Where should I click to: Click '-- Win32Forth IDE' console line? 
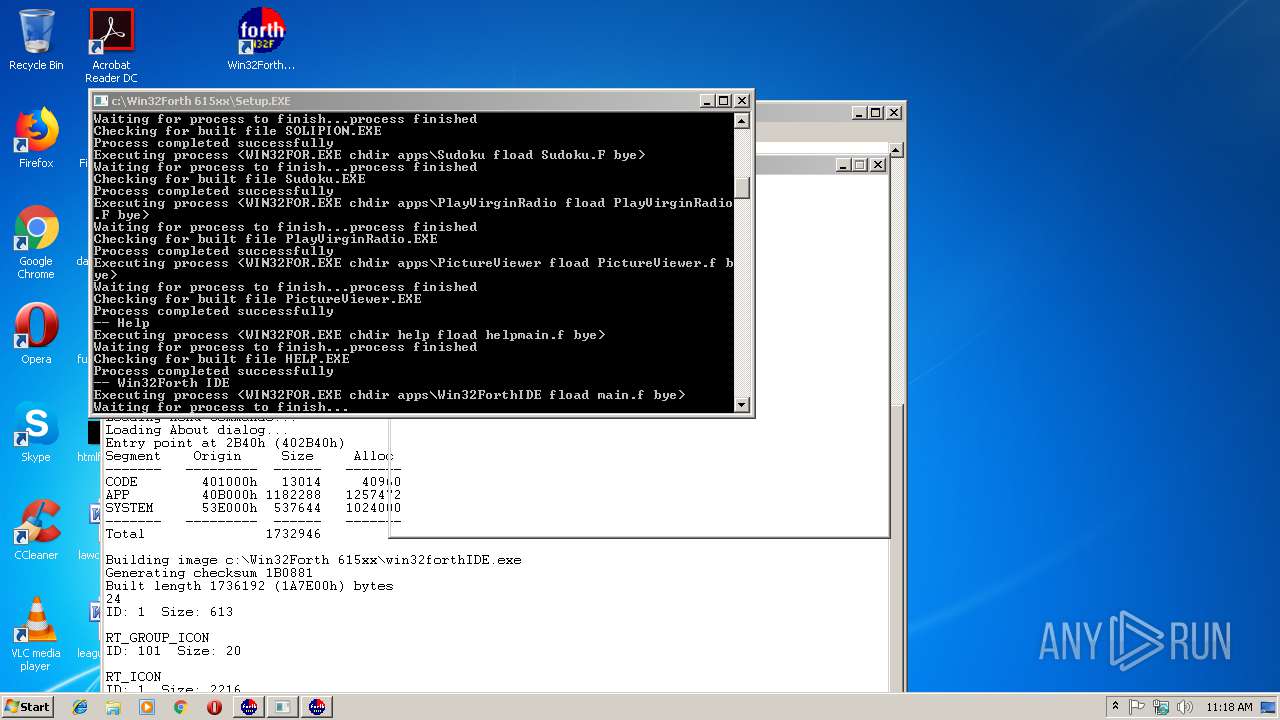pos(161,383)
